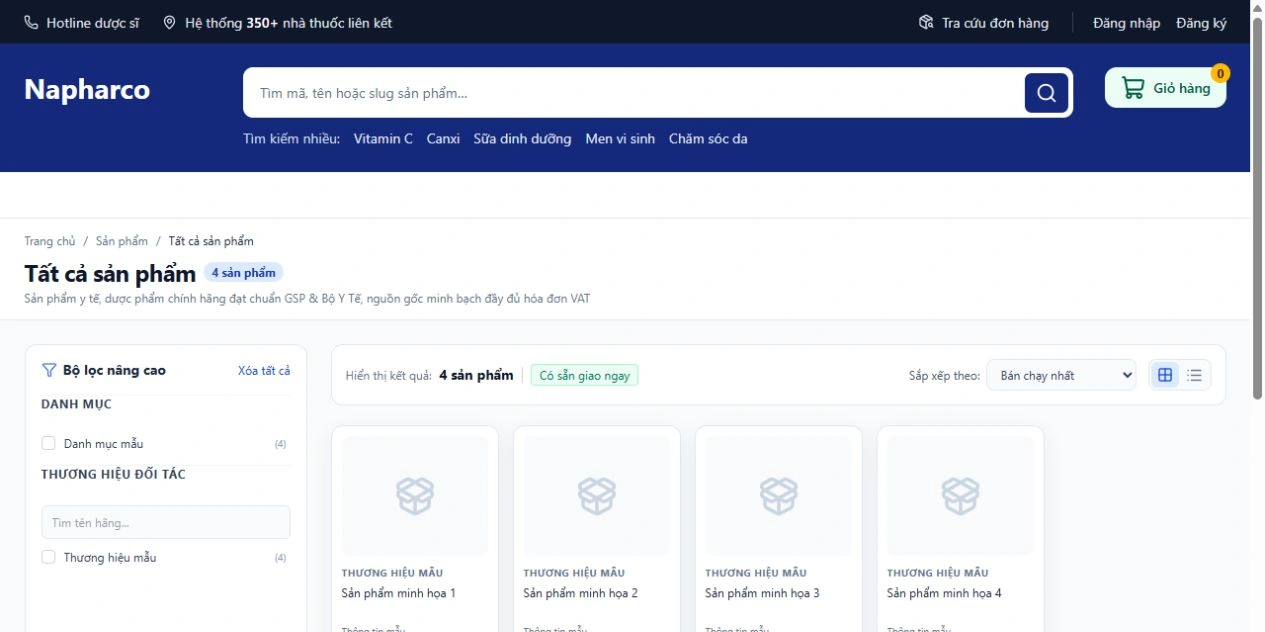The image size is (1265, 632).
Task: Focus the Tìm tên hãng brand field
Action: point(166,522)
